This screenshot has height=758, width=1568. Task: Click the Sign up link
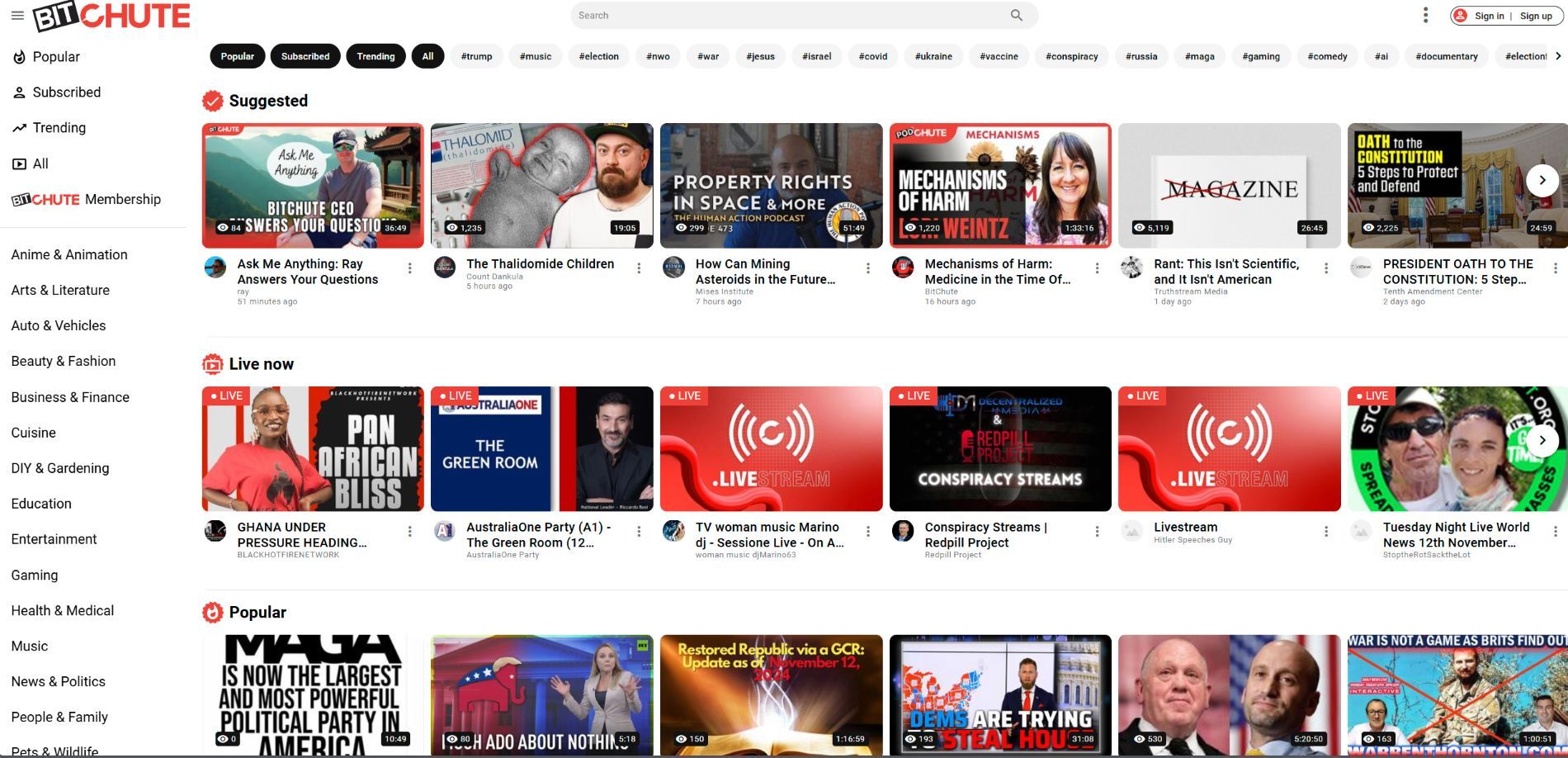[x=1536, y=16]
